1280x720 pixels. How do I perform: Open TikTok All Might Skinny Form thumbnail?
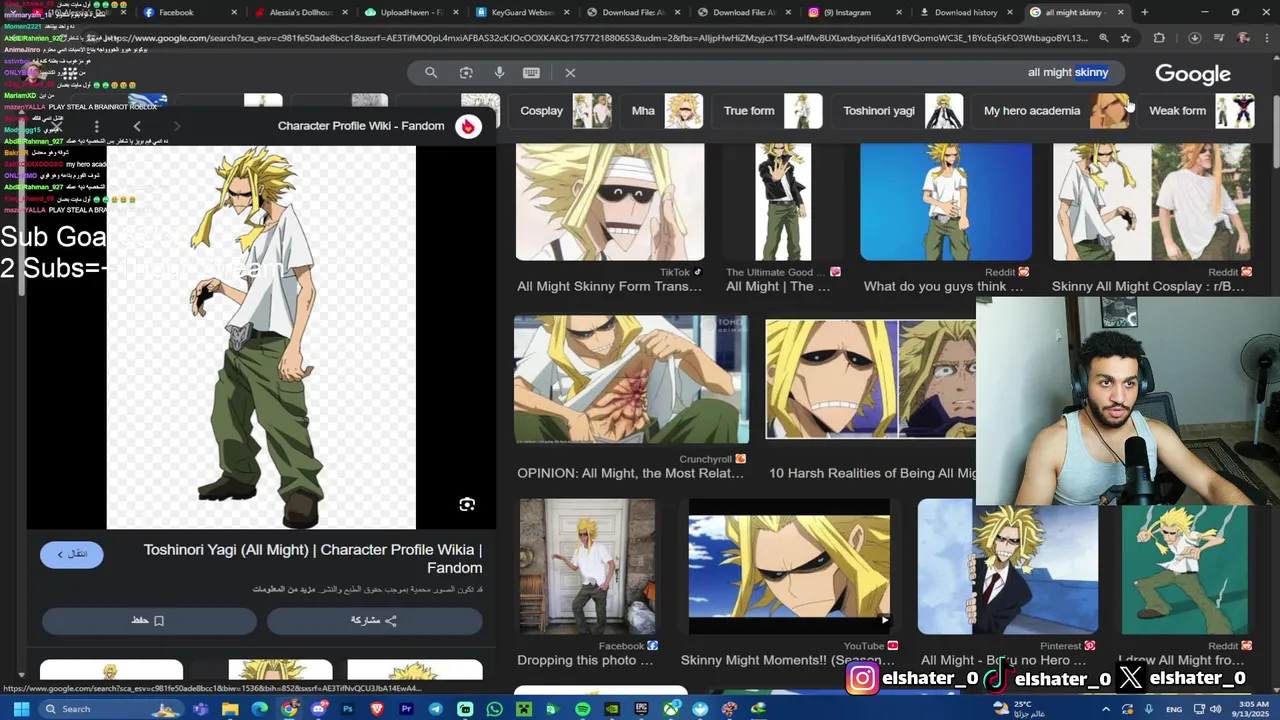click(610, 202)
